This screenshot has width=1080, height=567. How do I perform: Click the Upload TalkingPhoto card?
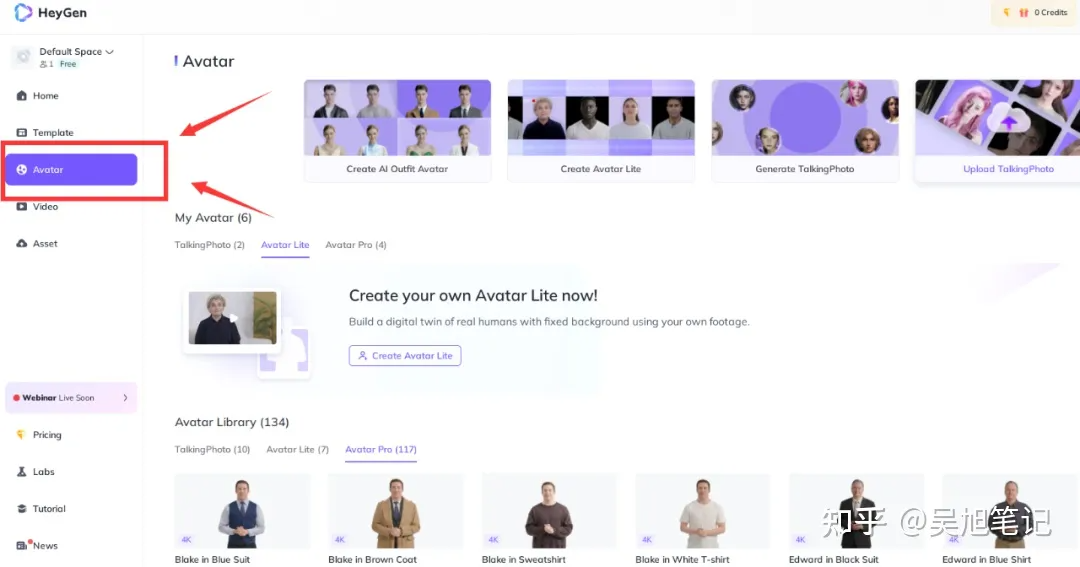(x=997, y=130)
